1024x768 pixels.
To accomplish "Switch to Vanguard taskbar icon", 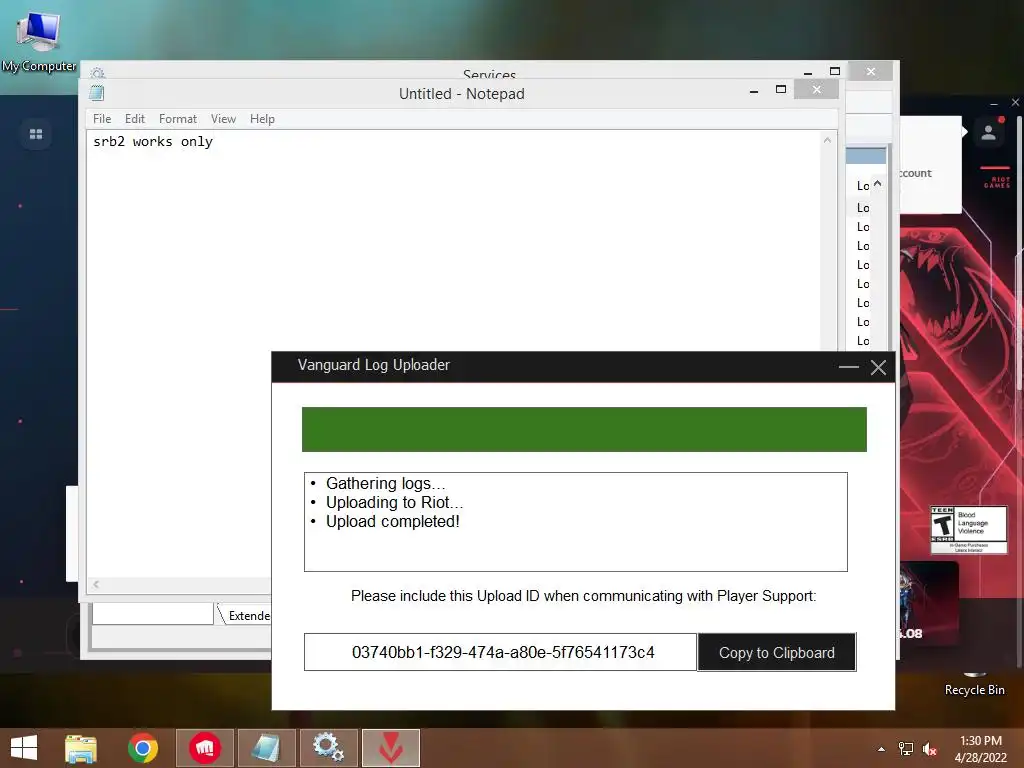I will coord(391,748).
